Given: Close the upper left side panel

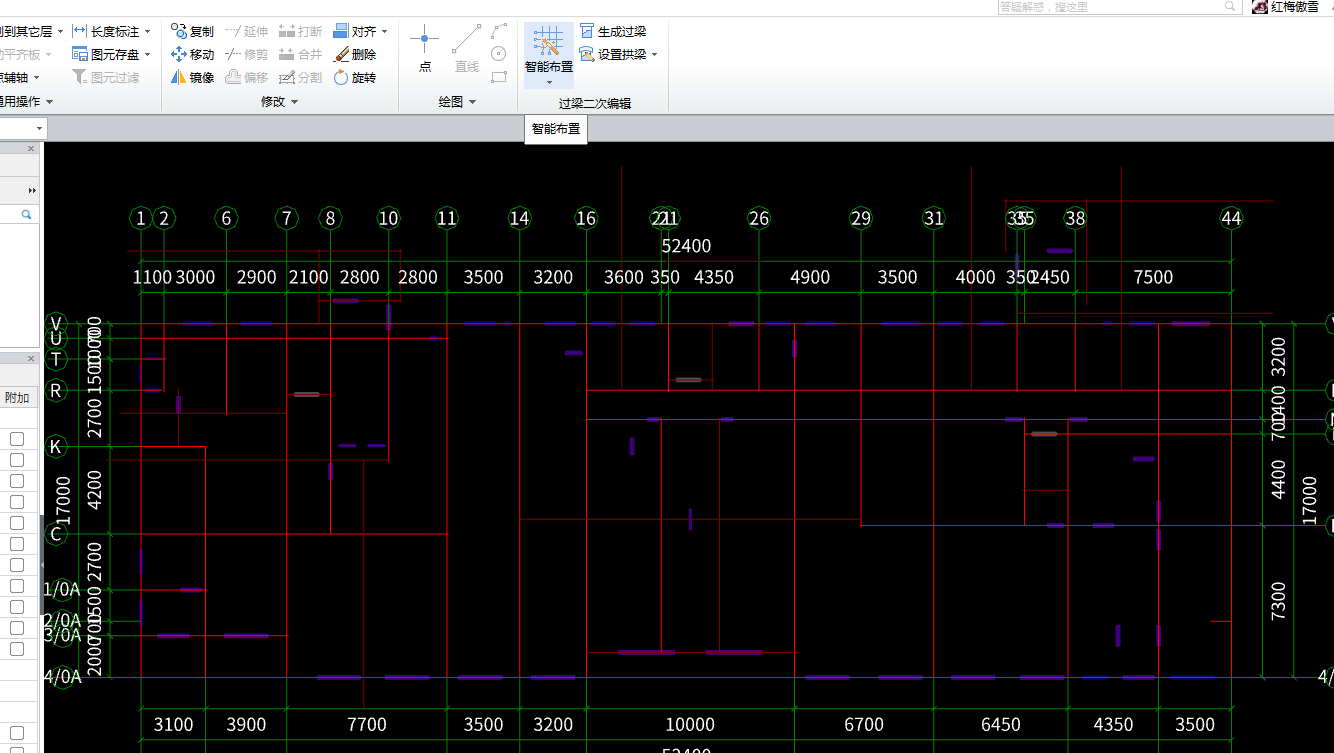Looking at the screenshot, I should 30,148.
